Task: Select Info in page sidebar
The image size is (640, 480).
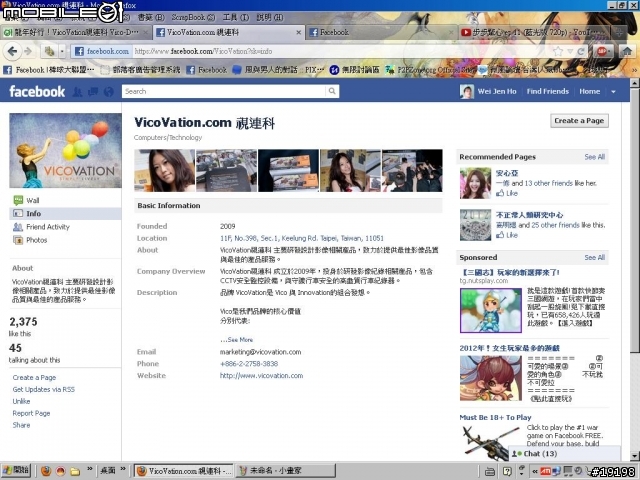Action: (65, 213)
